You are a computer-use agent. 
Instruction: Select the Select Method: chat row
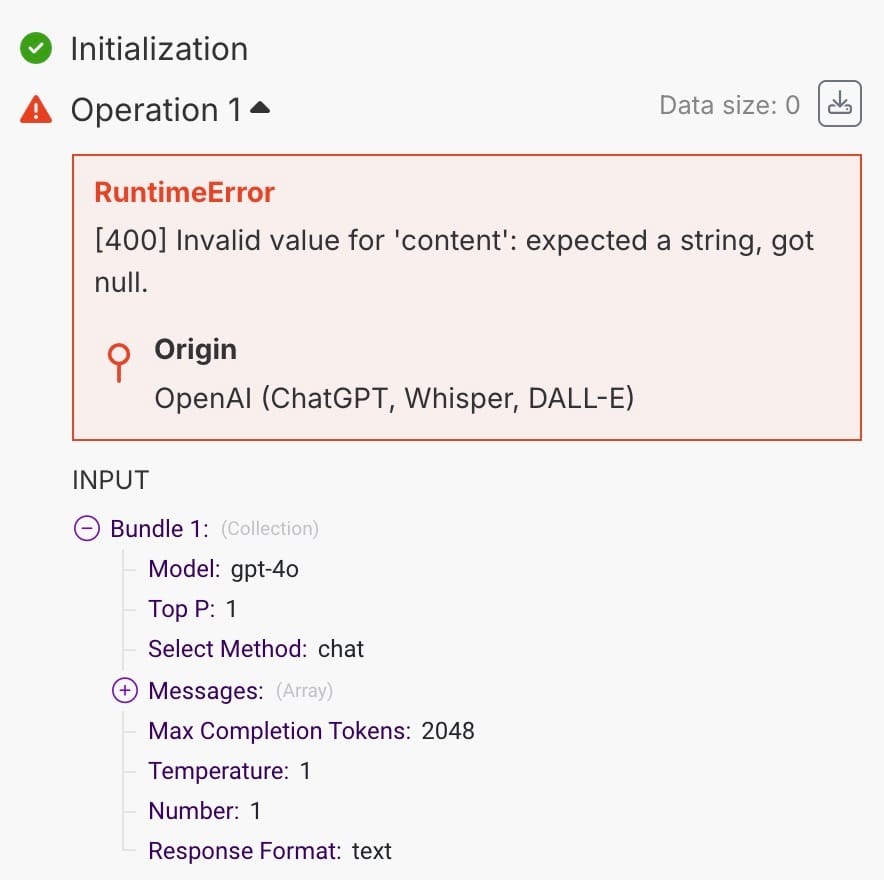coord(256,649)
